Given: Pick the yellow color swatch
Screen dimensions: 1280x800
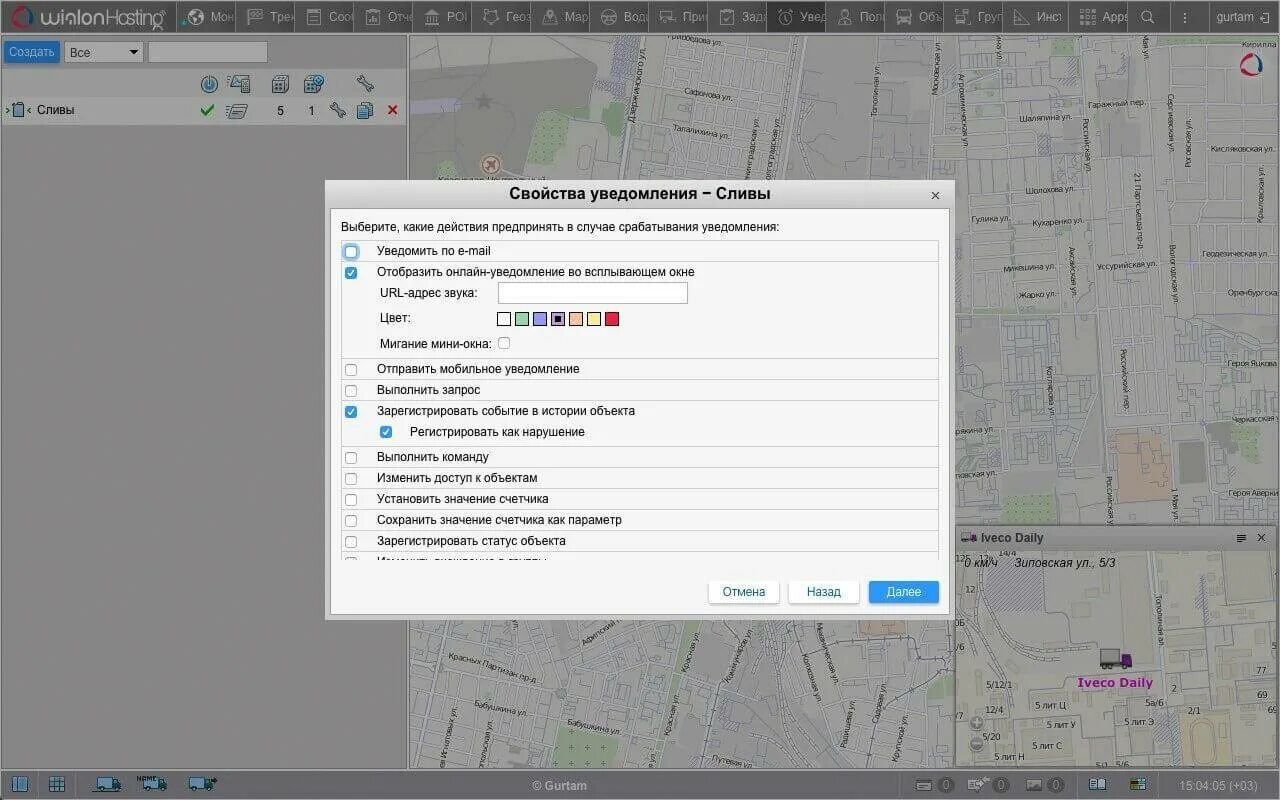Looking at the screenshot, I should coord(594,319).
